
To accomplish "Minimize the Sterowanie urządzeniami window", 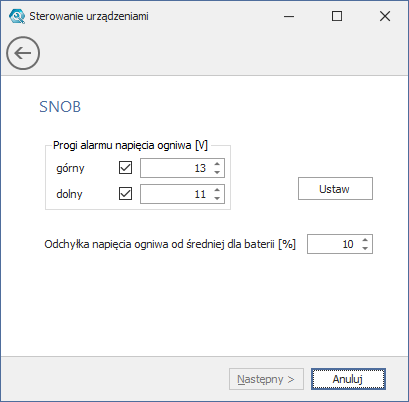I will click(289, 16).
